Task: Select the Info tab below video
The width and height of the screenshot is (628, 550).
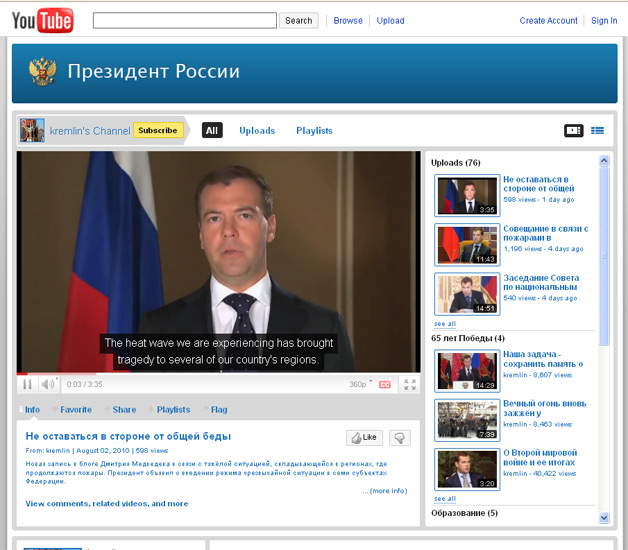Action: 32,409
